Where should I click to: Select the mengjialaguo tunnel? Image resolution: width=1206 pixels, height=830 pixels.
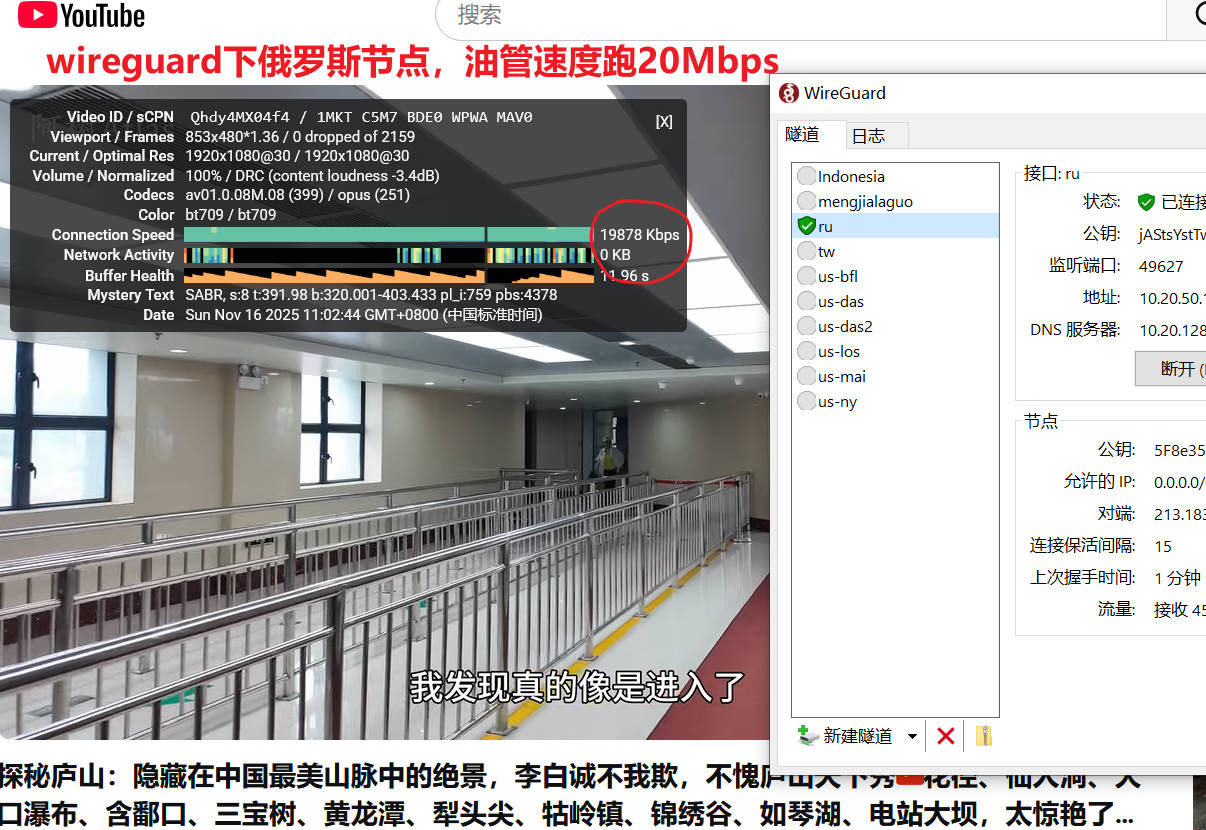coord(865,201)
